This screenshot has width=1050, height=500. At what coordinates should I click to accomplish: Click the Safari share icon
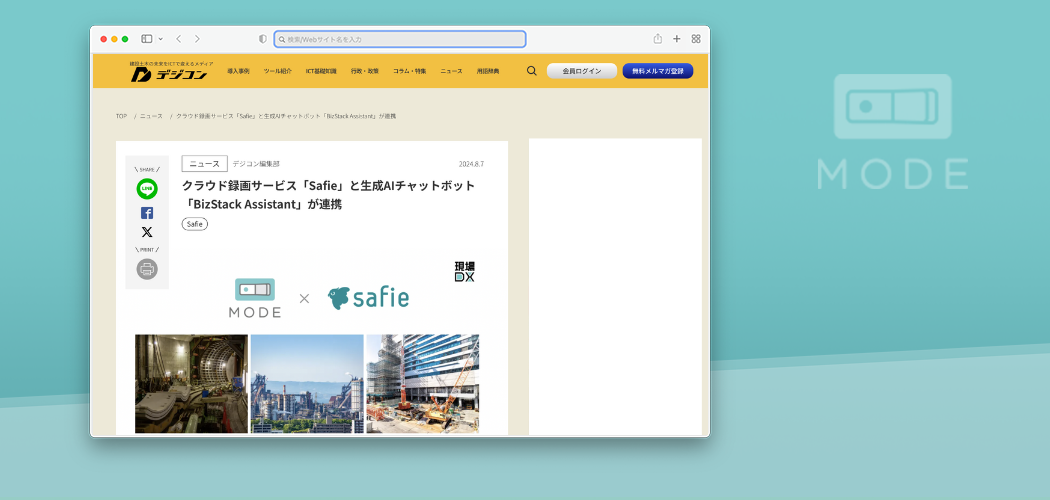tap(658, 39)
